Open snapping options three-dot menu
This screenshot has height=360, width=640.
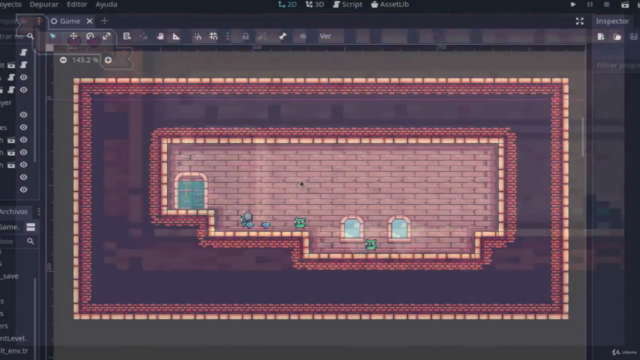click(x=228, y=36)
